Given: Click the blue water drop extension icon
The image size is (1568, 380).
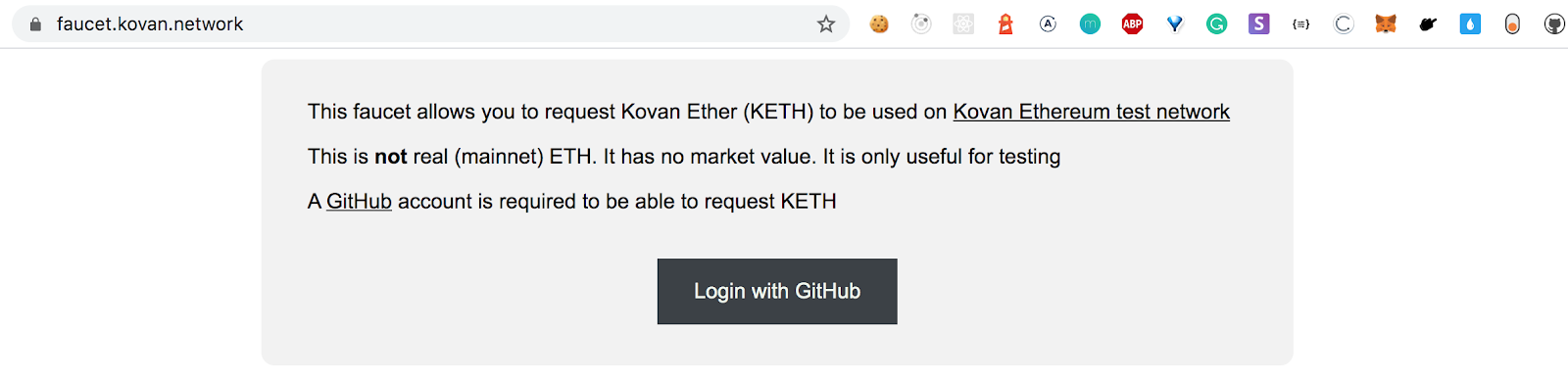Looking at the screenshot, I should (1470, 24).
